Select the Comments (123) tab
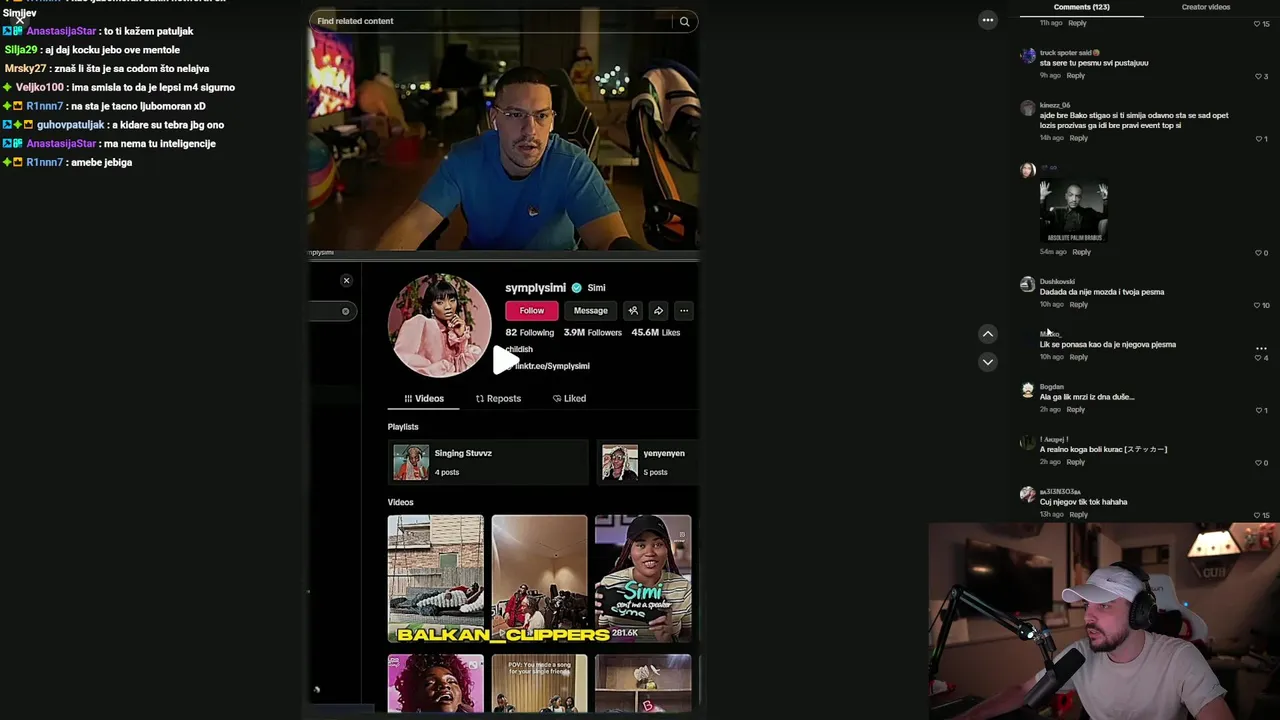1280x720 pixels. tap(1081, 7)
